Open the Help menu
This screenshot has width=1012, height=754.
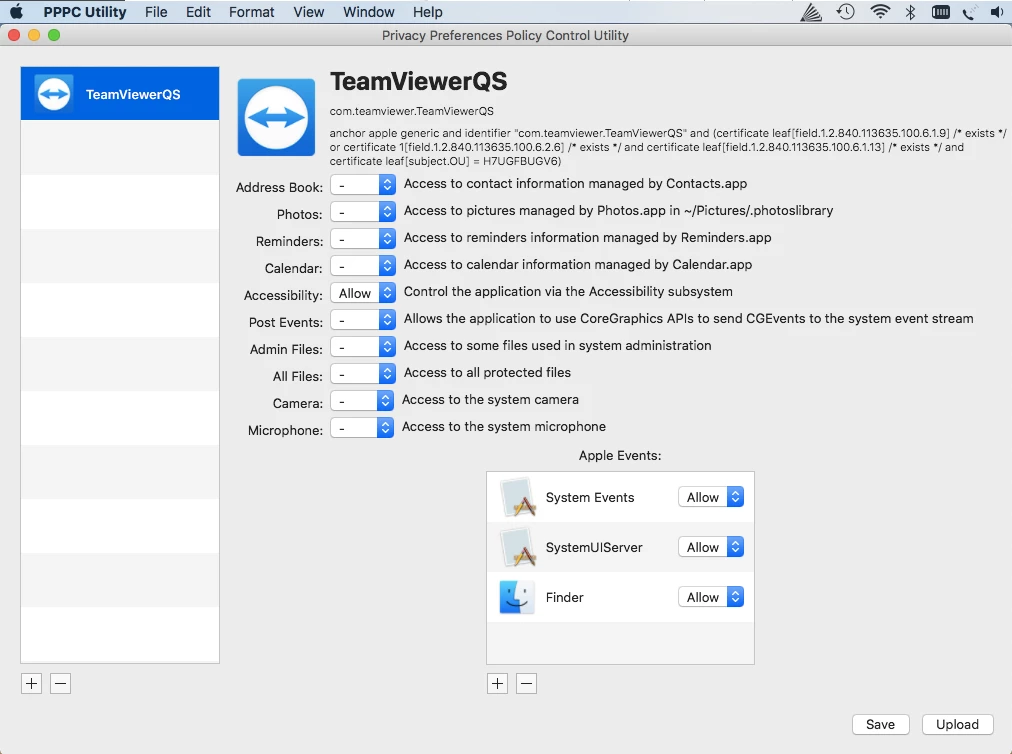click(428, 12)
